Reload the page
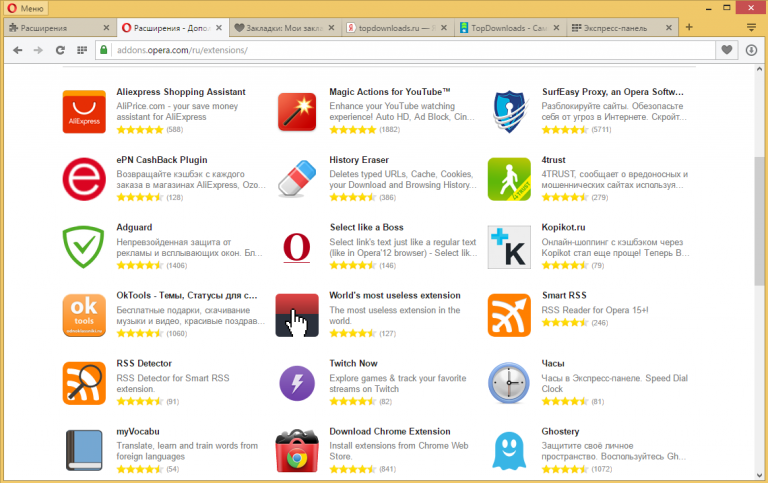 point(60,50)
